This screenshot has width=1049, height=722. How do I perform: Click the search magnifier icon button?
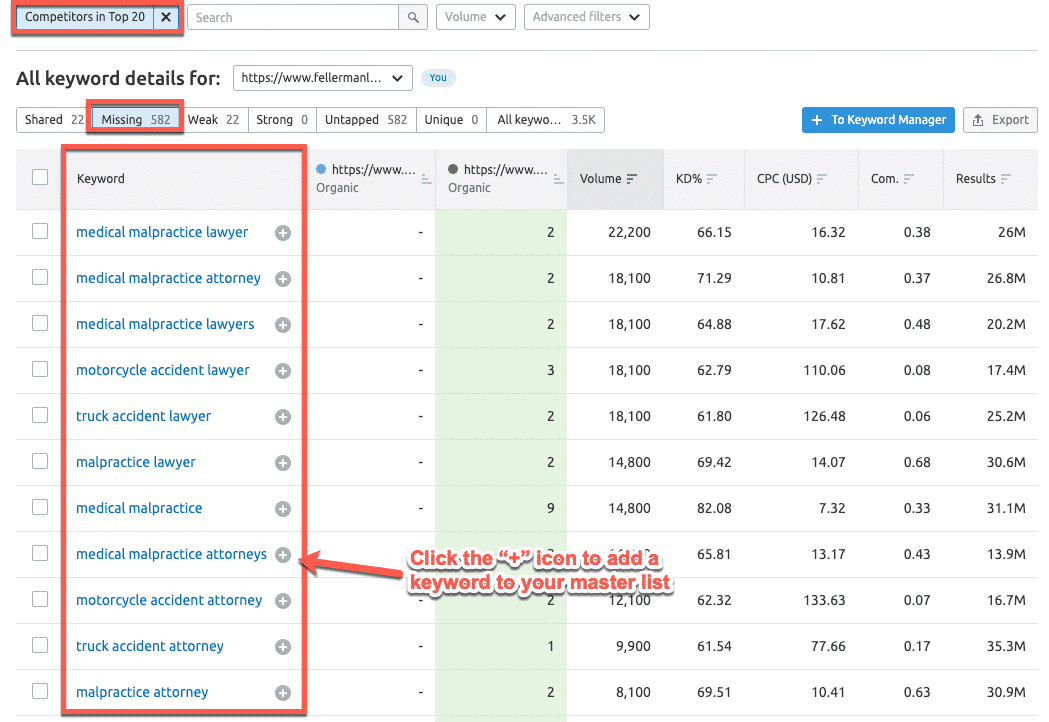tap(412, 18)
